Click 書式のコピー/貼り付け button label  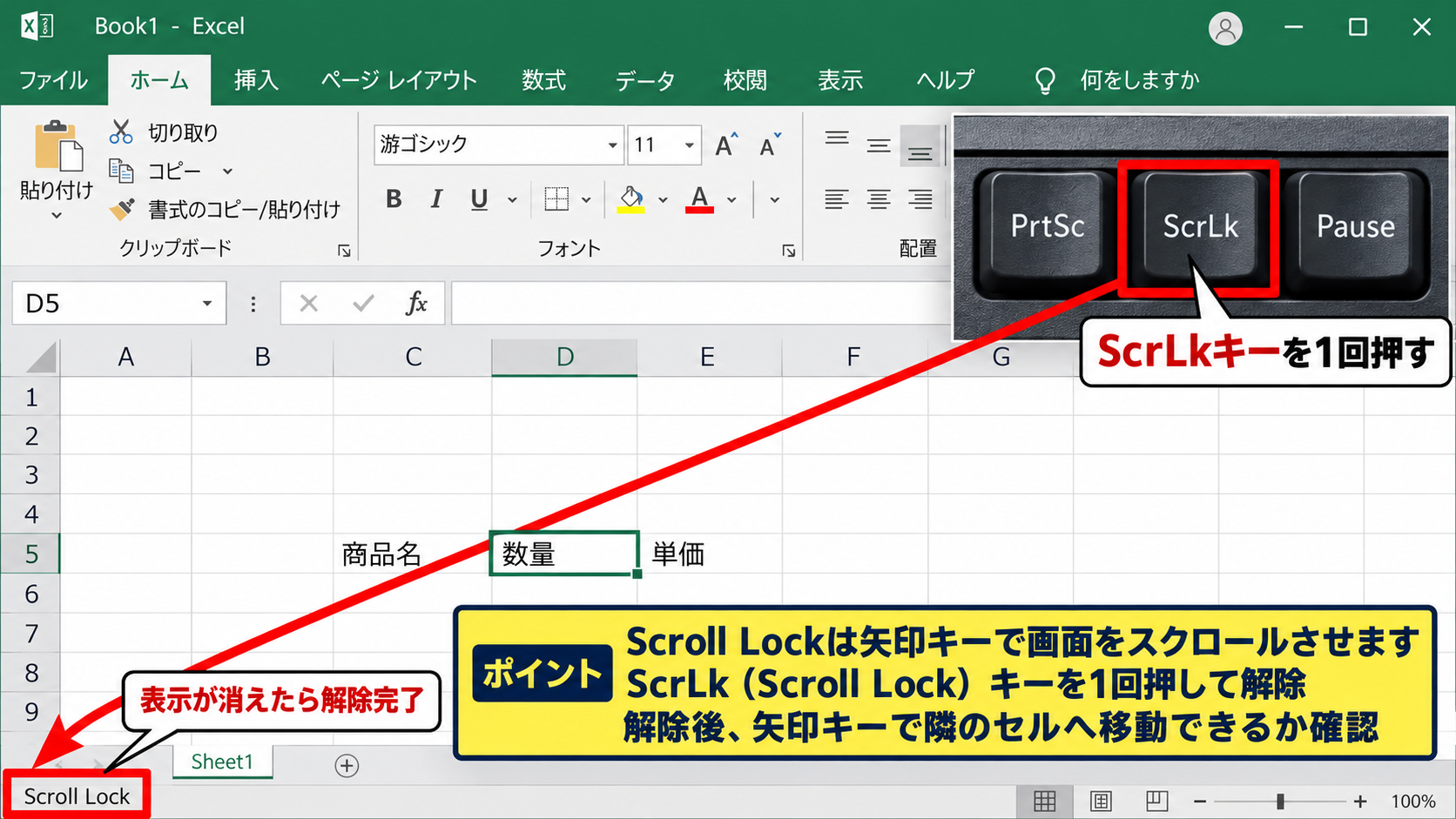point(244,209)
